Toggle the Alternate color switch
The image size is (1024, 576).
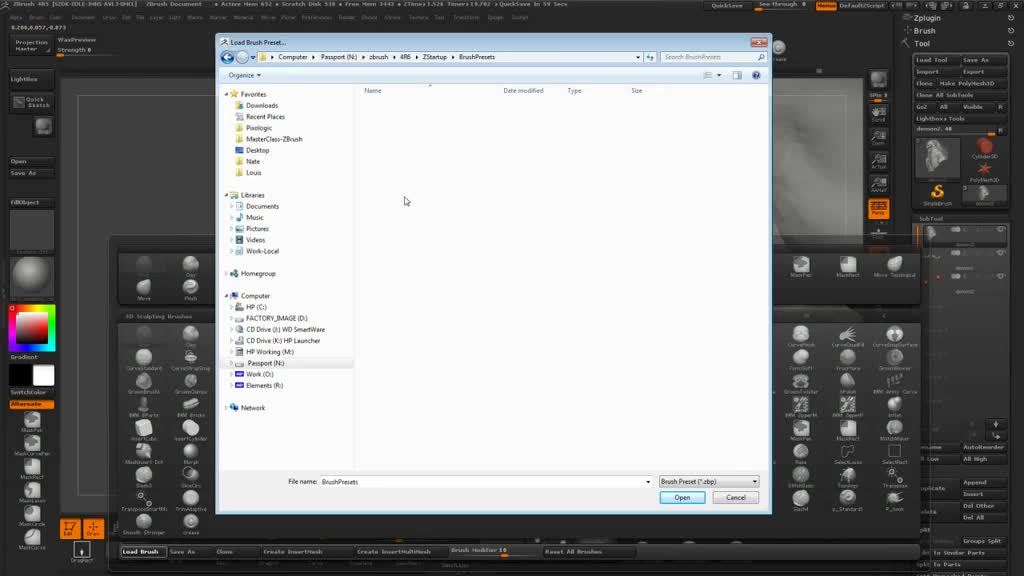tap(31, 404)
